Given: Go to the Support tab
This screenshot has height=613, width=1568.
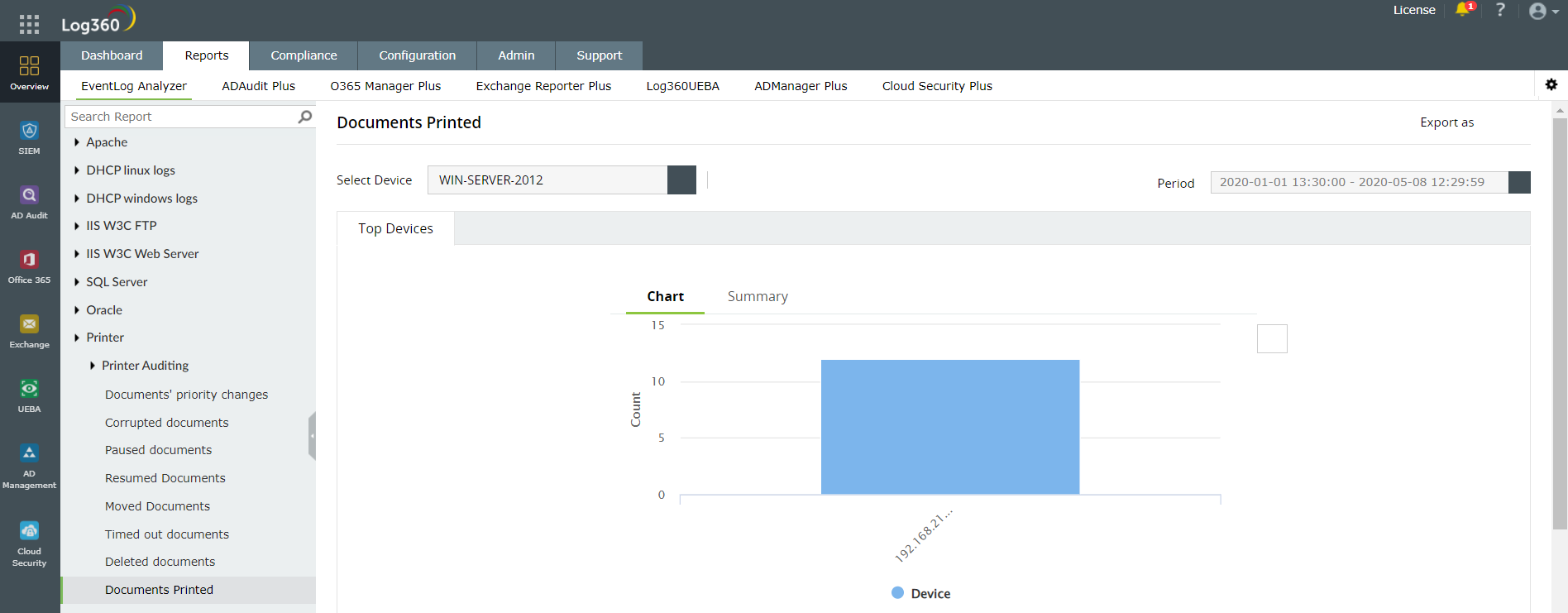Looking at the screenshot, I should [600, 55].
